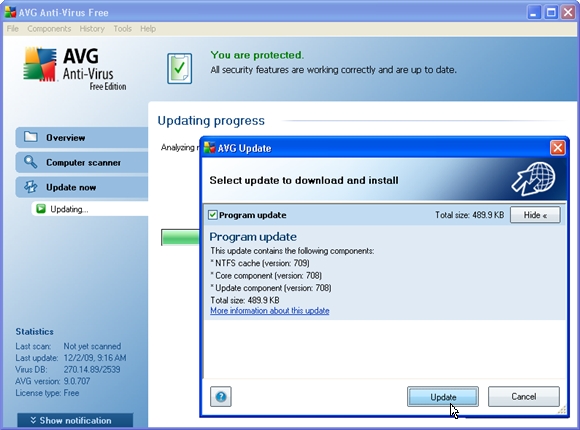Click the protected status clipboard icon
Image resolution: width=580 pixels, height=430 pixels.
click(179, 68)
